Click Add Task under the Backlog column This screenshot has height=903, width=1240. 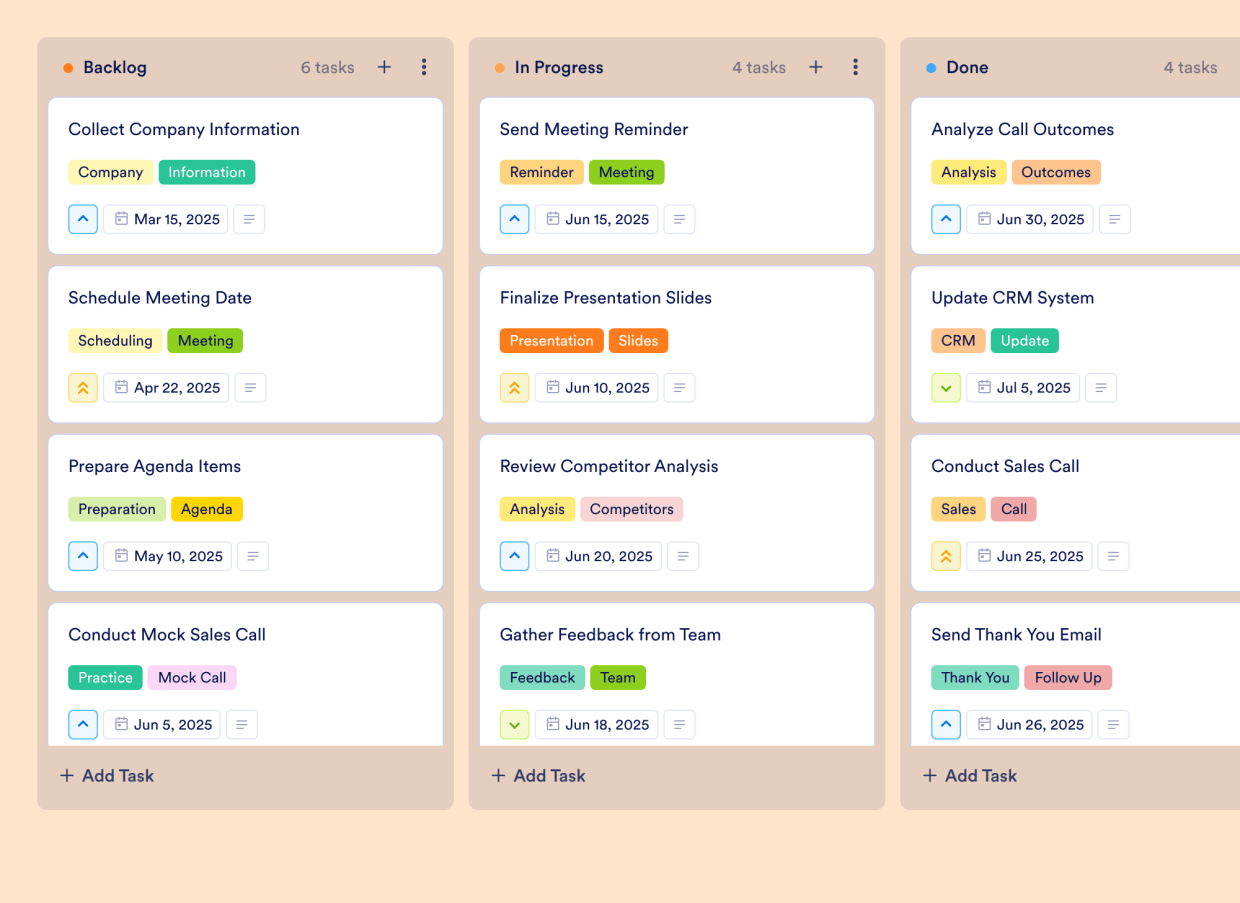[106, 775]
